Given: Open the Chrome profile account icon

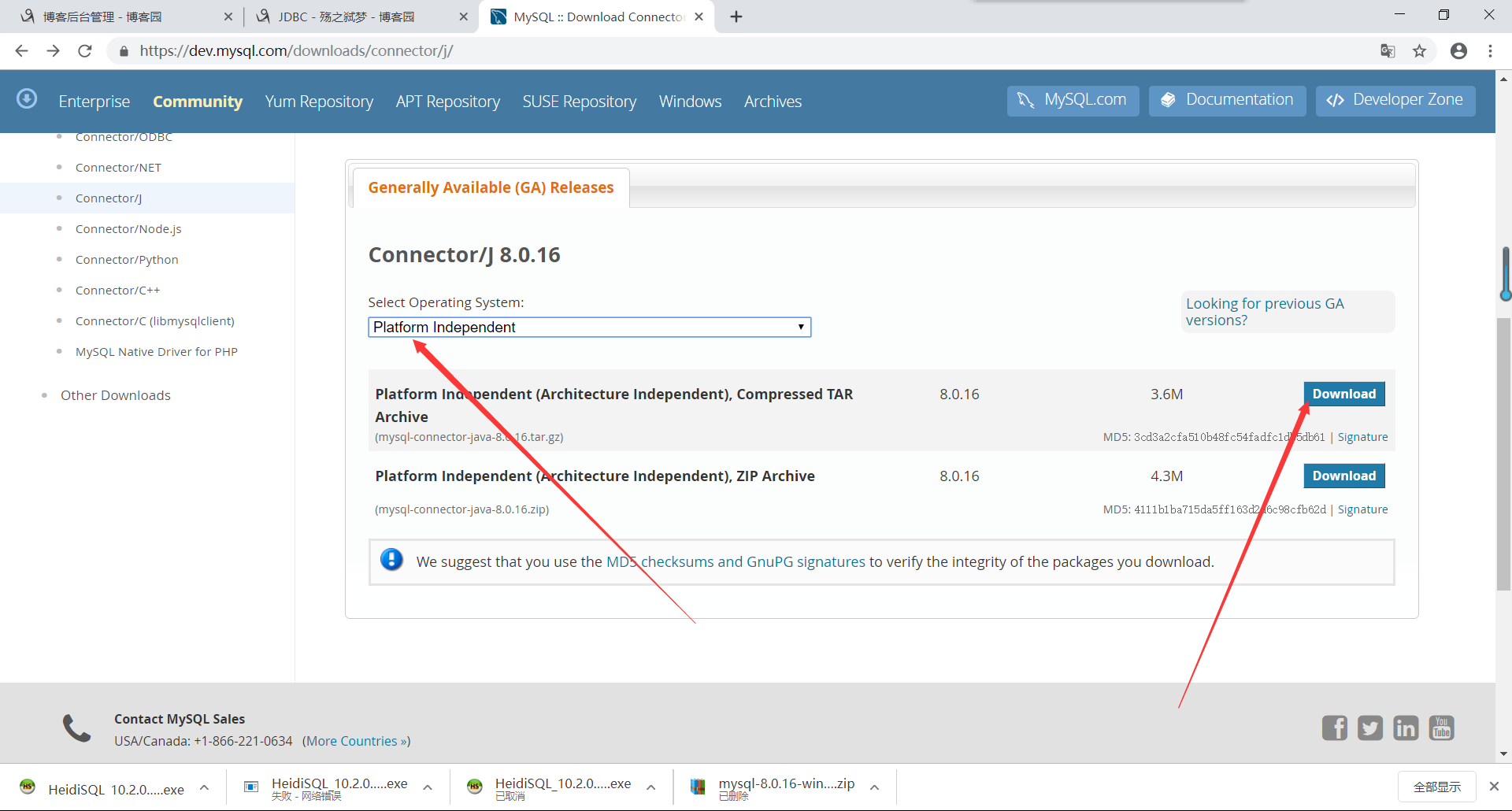Looking at the screenshot, I should click(1458, 51).
